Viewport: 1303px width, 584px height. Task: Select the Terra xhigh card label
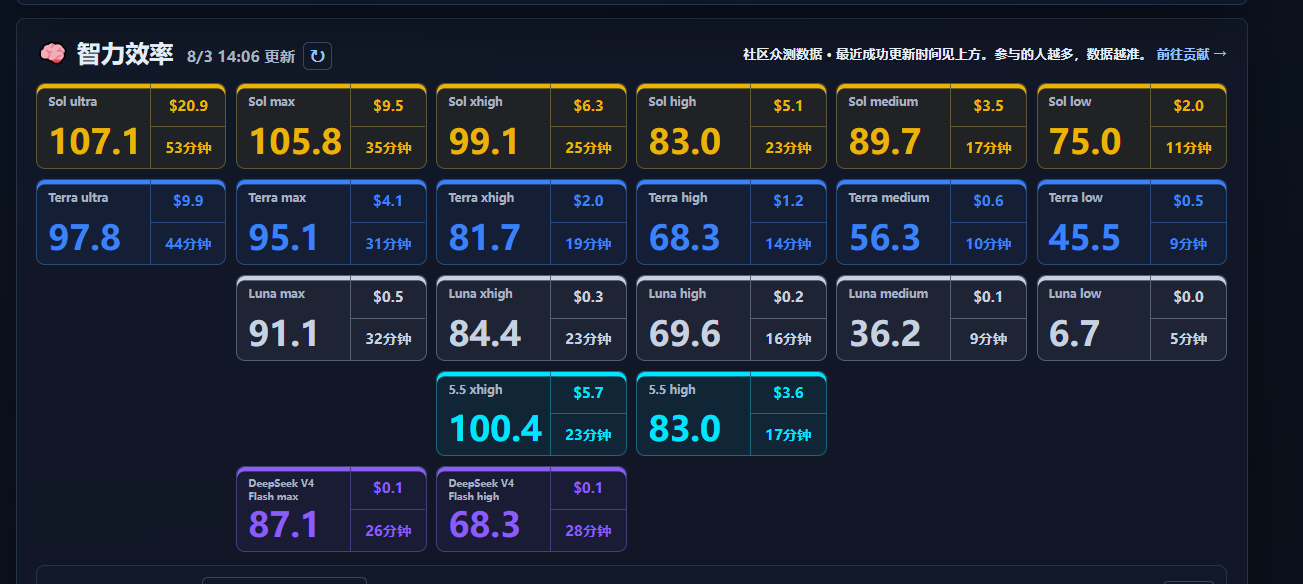pos(481,198)
